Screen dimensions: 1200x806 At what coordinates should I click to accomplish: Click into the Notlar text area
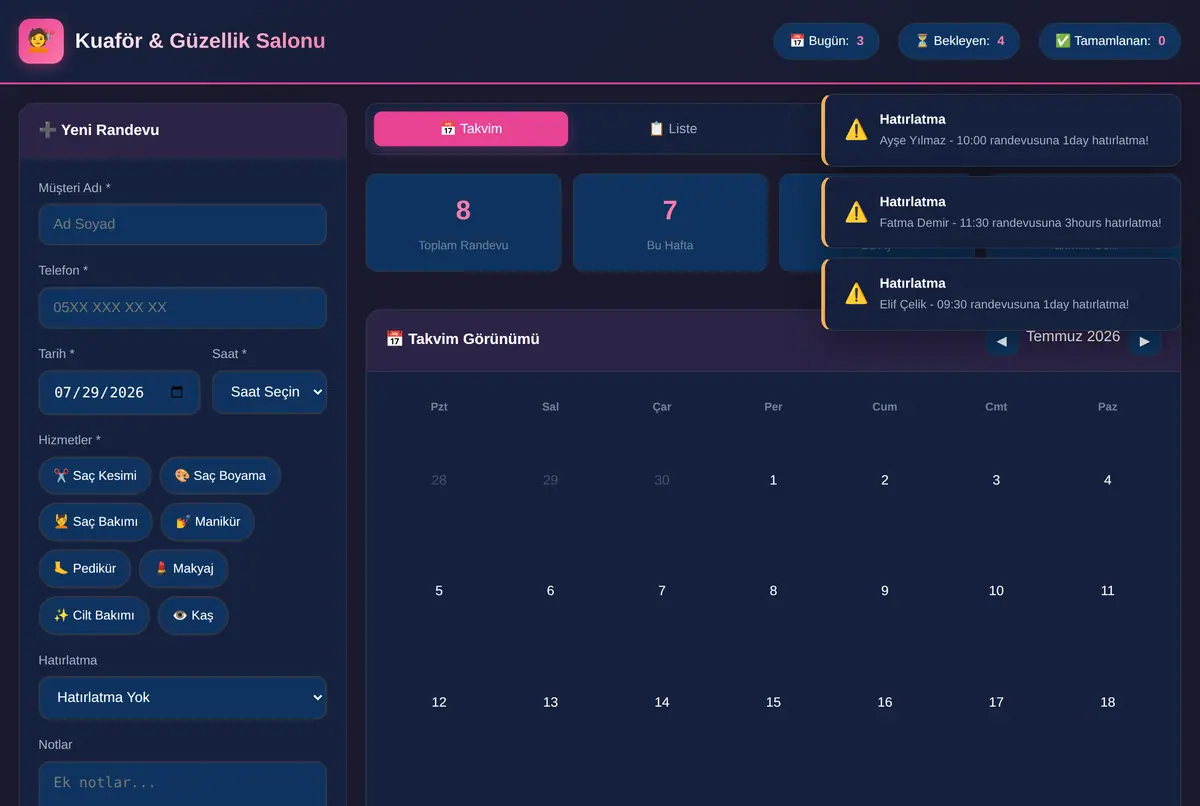(183, 784)
